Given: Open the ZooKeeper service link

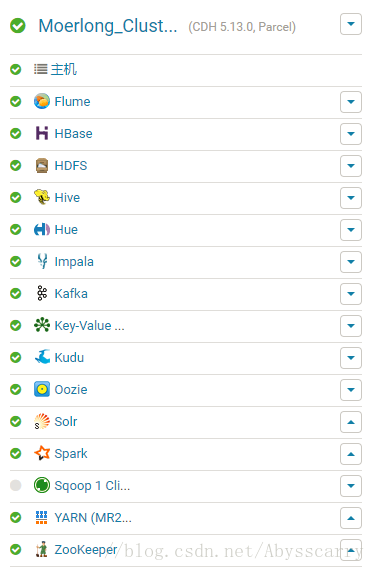Looking at the screenshot, I should [x=86, y=550].
